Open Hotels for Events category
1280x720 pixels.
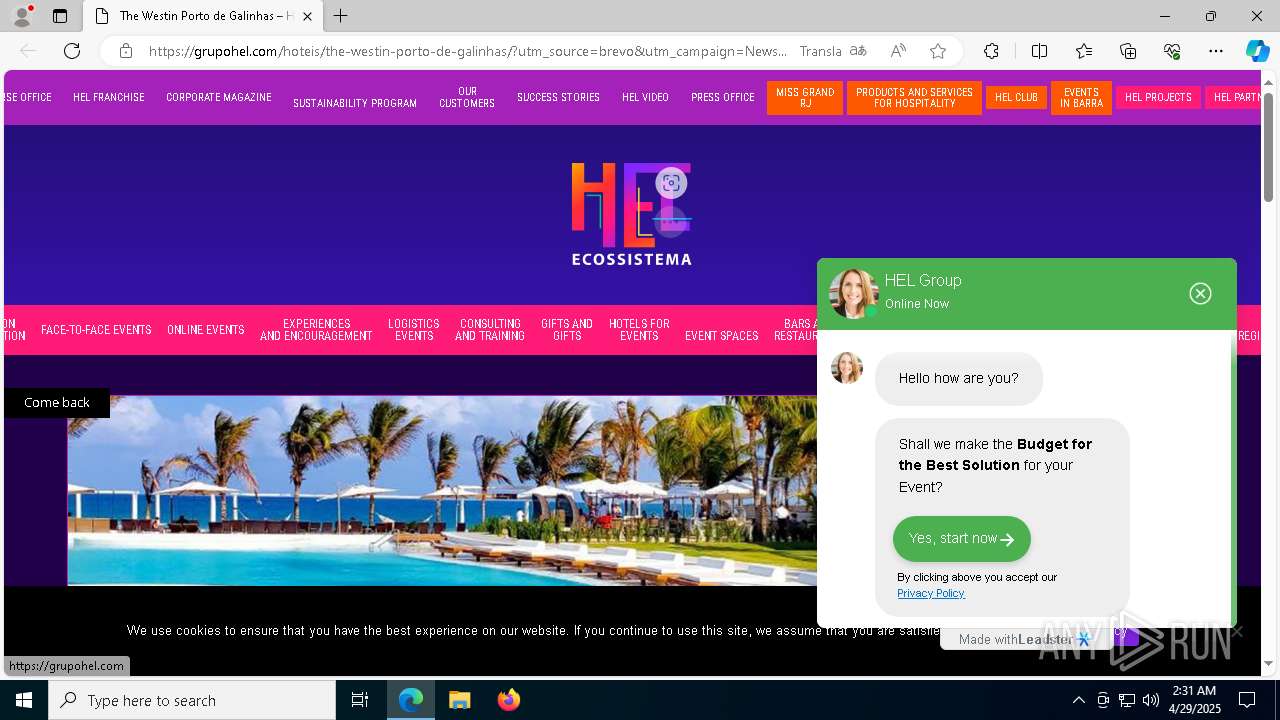[639, 330]
